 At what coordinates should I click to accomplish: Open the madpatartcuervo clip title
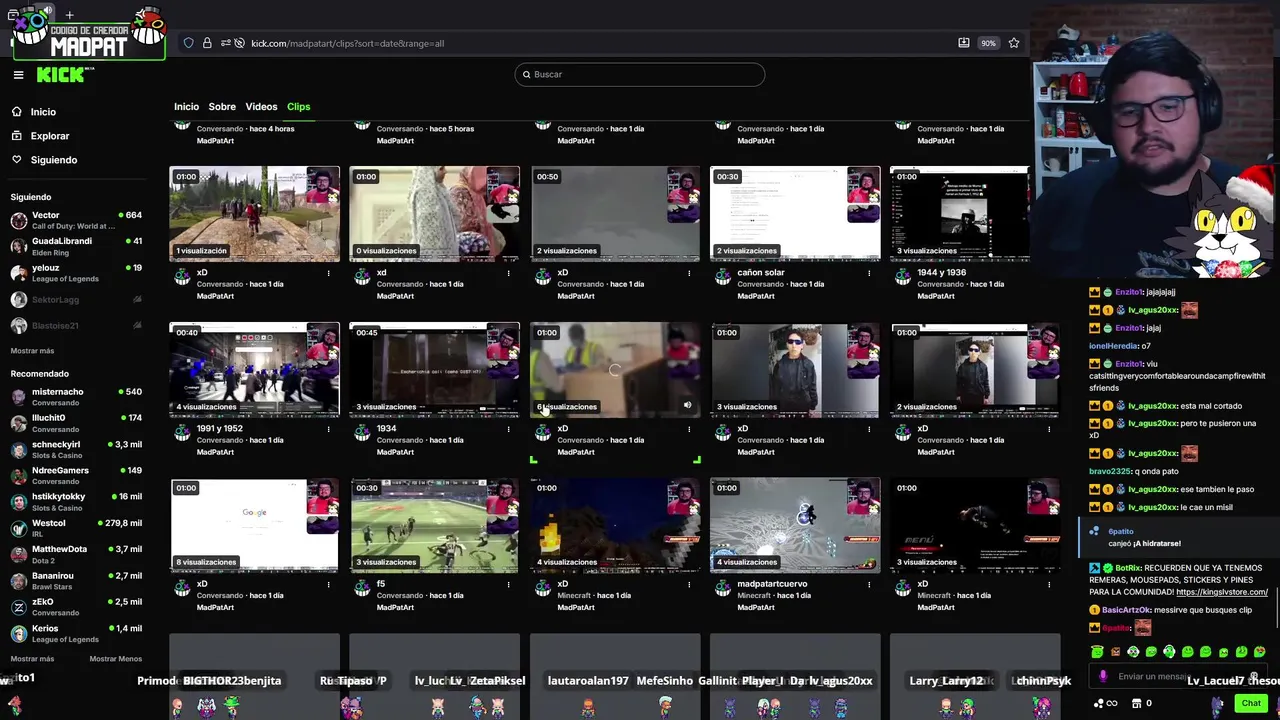[x=772, y=584]
